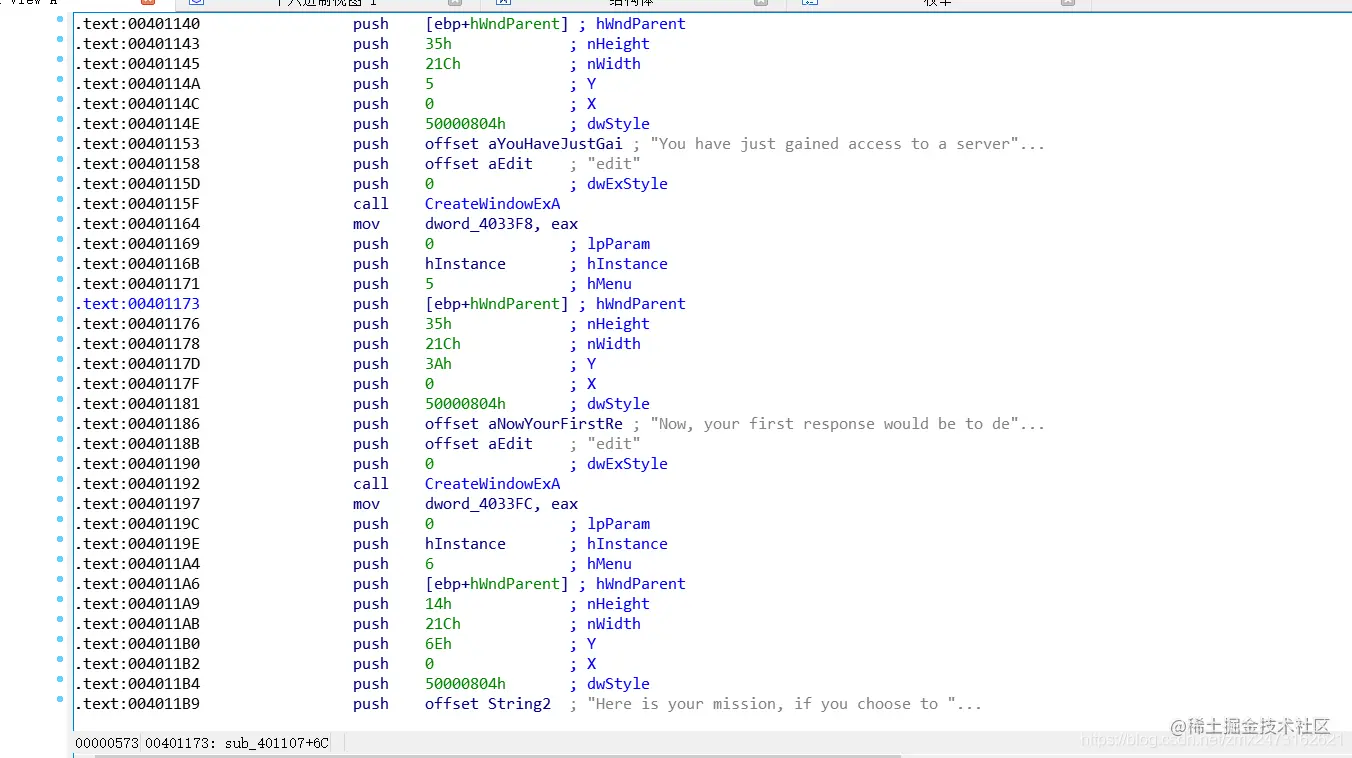
Task: Select CreateWindowExA call at 0040115F
Action: (x=492, y=204)
